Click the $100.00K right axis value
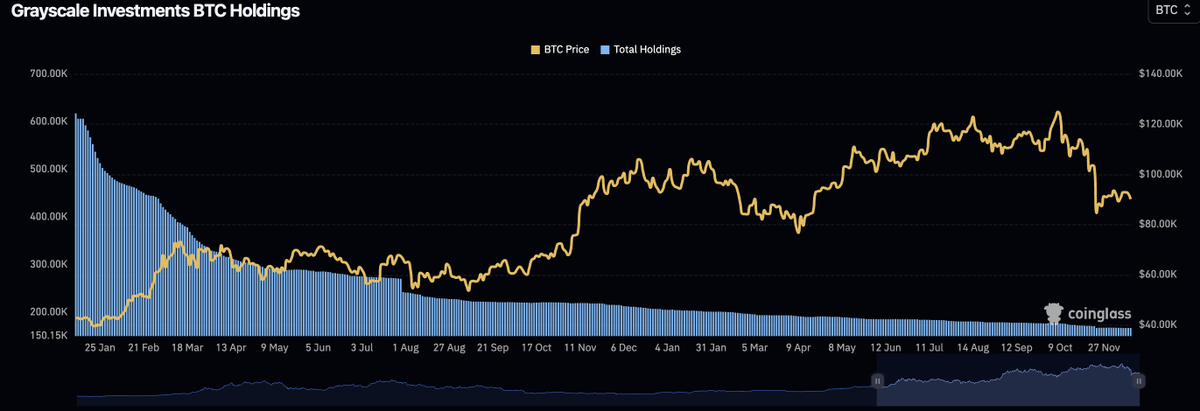This screenshot has height=411, width=1200. tap(1161, 174)
